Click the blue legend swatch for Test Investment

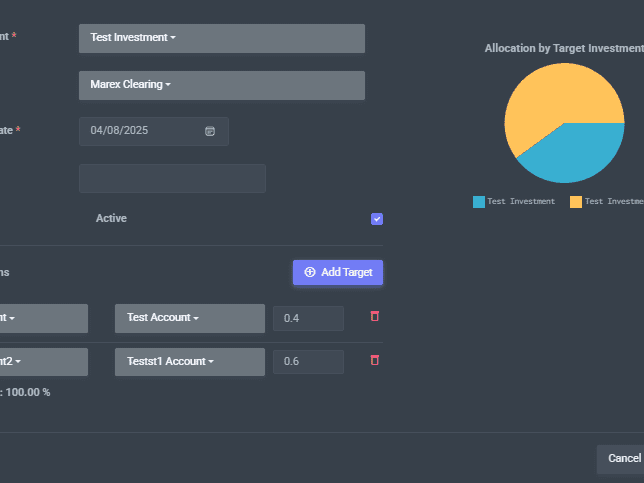point(479,202)
